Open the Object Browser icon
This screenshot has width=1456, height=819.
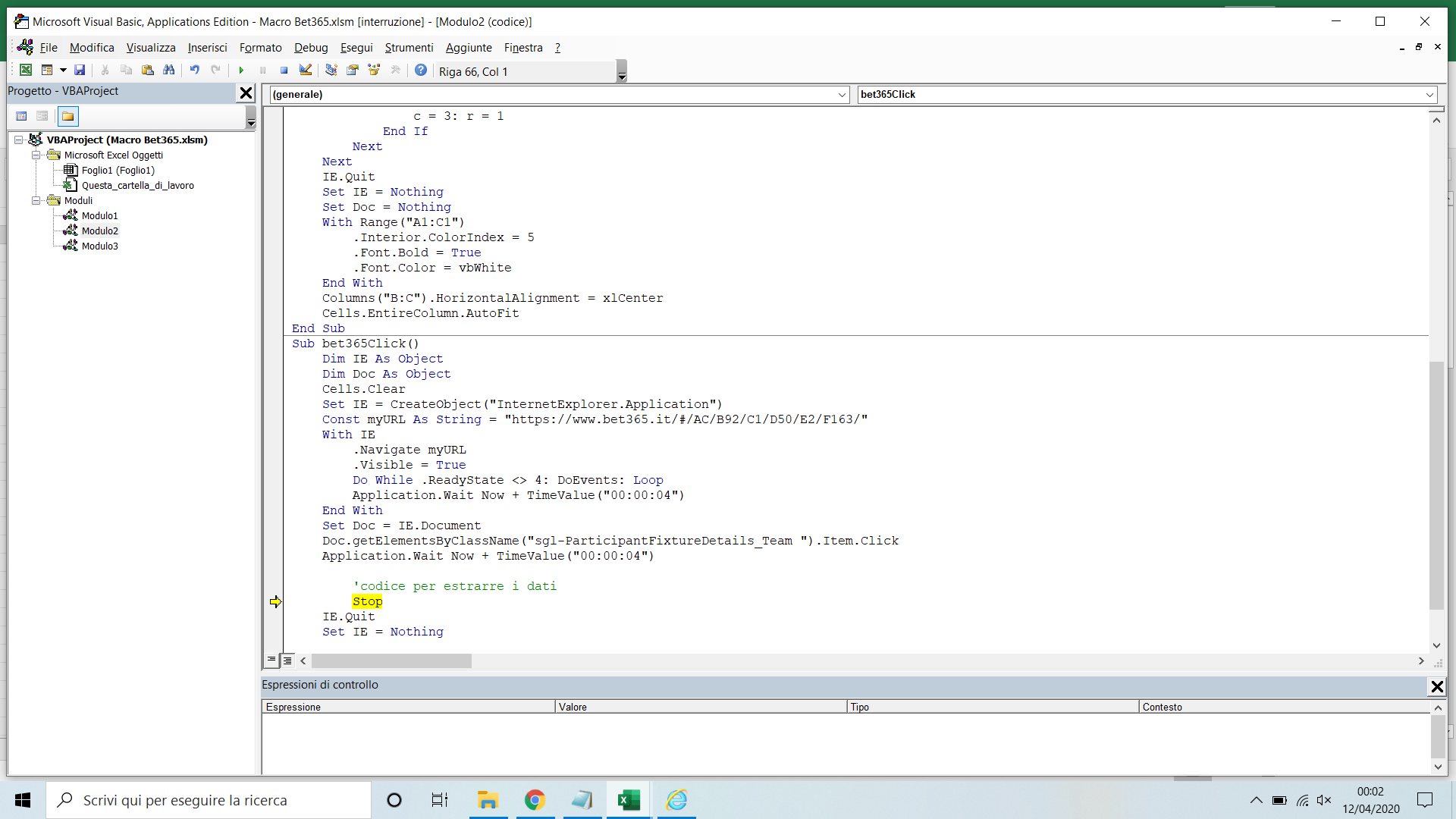click(x=374, y=71)
